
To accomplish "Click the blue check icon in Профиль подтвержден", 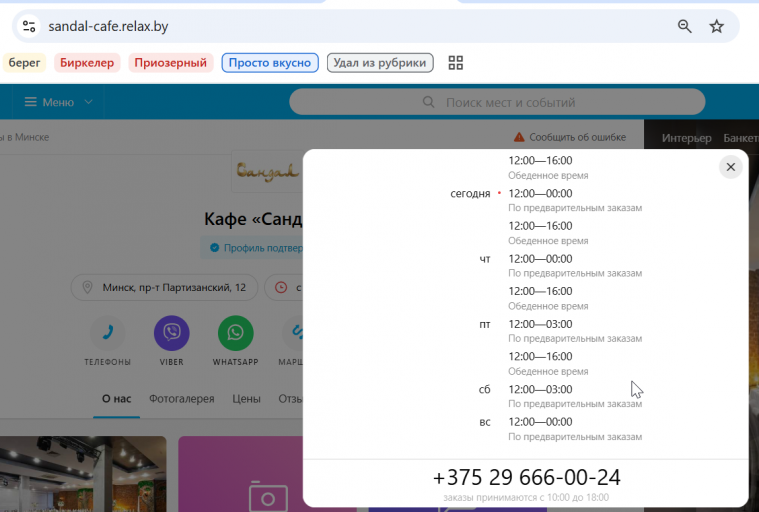I will pyautogui.click(x=214, y=248).
